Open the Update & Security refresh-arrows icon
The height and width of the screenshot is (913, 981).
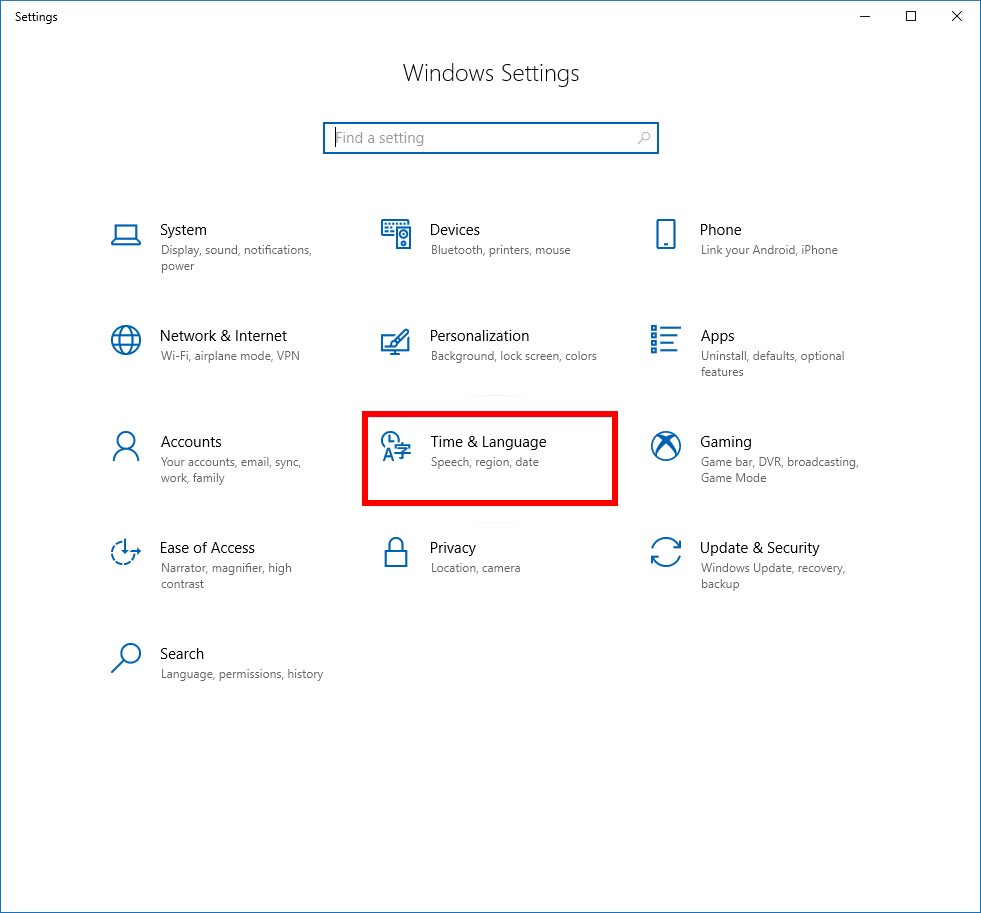pos(666,552)
